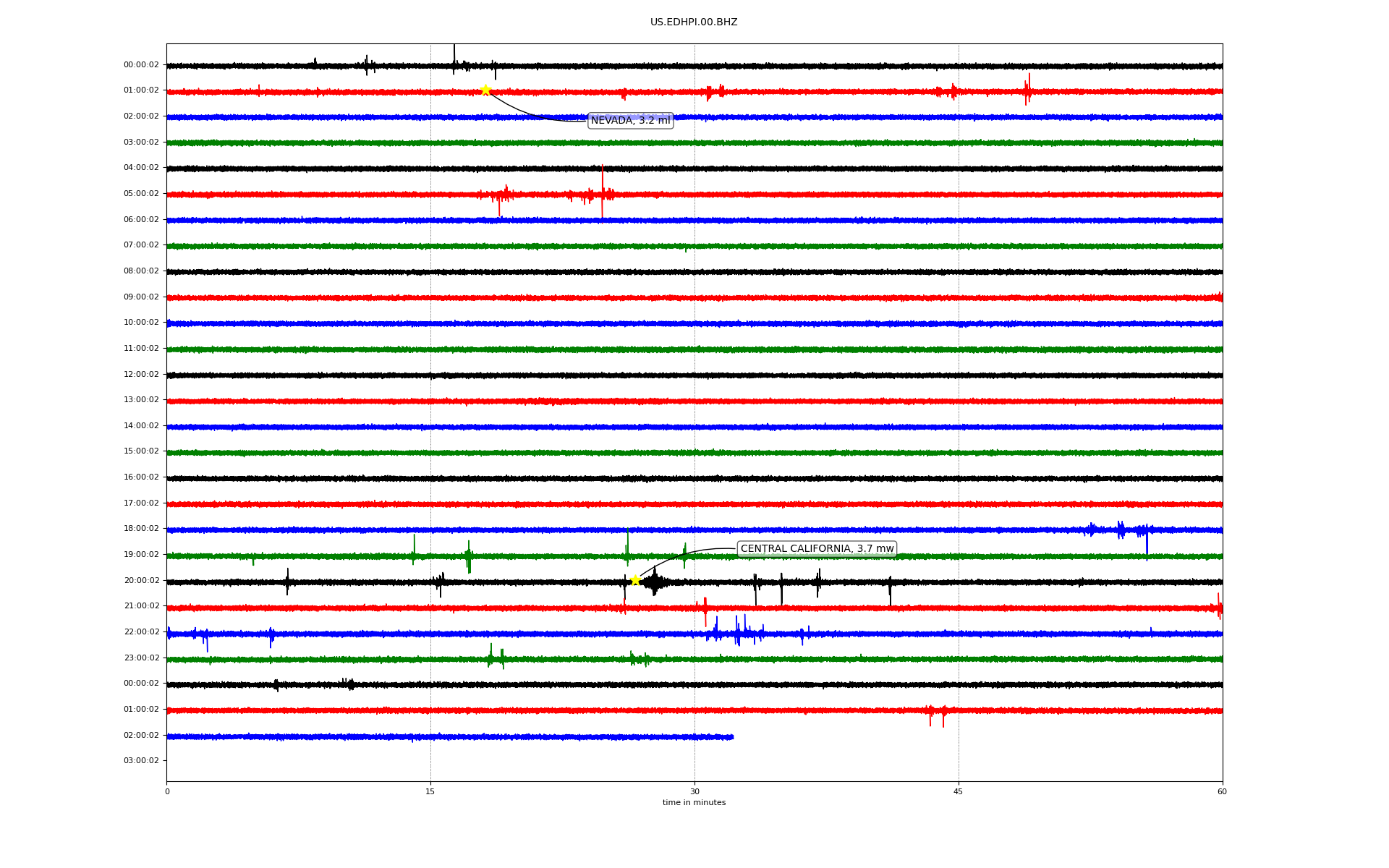
Task: Click the x-axis tick label 60
Action: pyautogui.click(x=1222, y=791)
